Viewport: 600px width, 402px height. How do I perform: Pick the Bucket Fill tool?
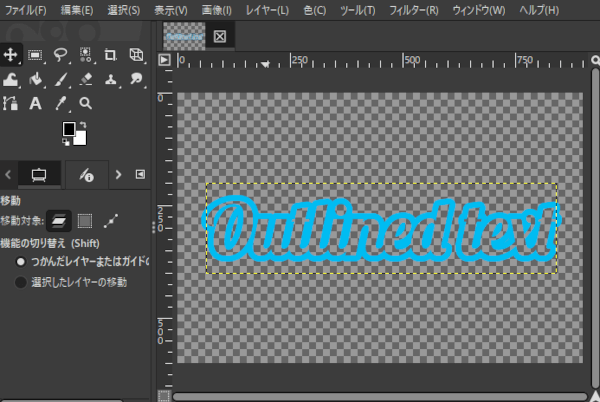pyautogui.click(x=35, y=79)
